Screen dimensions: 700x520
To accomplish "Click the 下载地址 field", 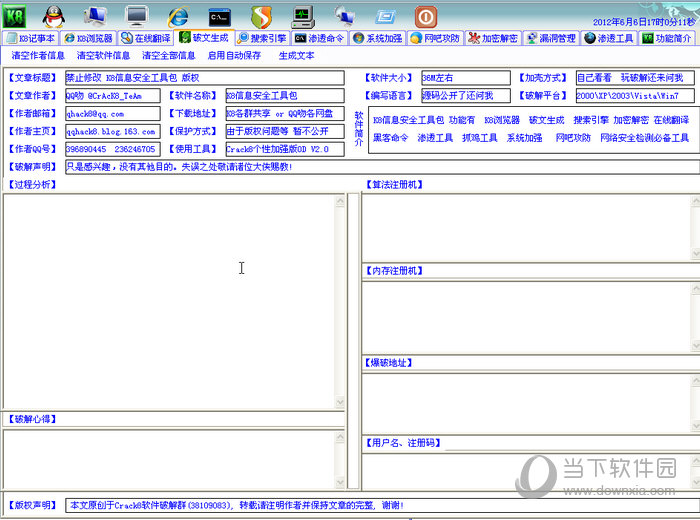I will tap(285, 113).
